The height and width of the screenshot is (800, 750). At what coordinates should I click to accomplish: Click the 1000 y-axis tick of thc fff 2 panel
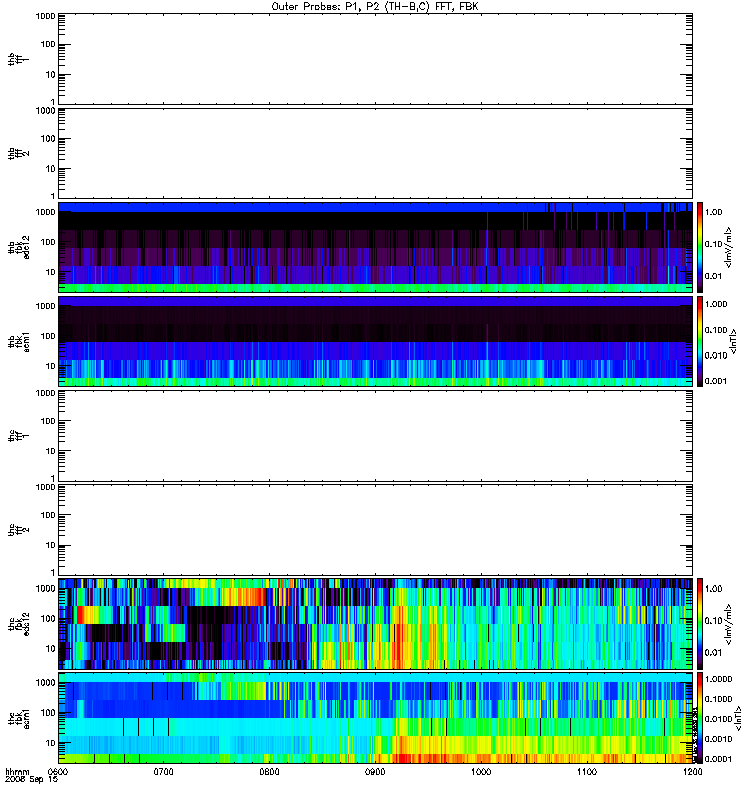(x=45, y=487)
